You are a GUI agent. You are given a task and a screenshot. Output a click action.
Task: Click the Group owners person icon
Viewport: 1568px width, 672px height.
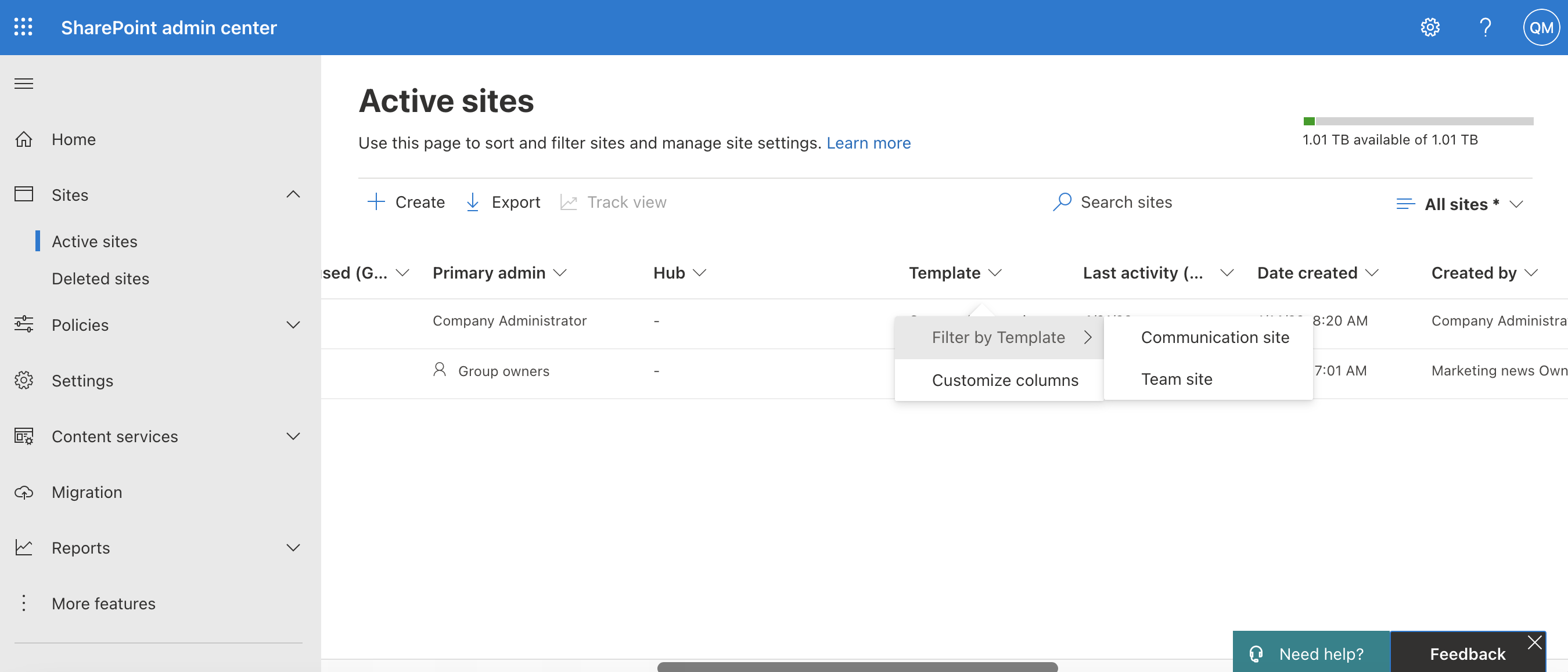tap(440, 370)
